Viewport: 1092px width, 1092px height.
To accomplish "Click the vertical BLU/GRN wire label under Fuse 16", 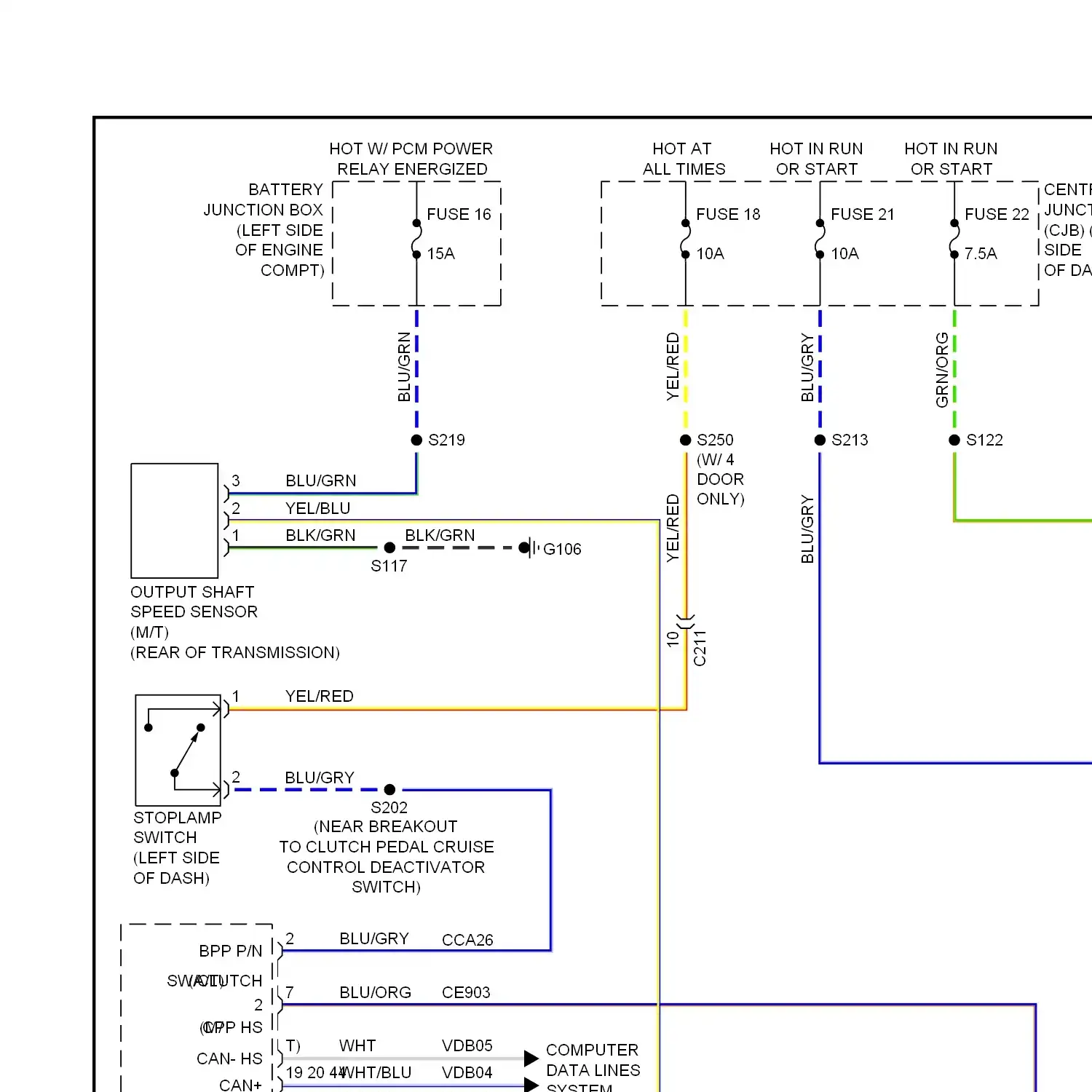I will coord(404,367).
